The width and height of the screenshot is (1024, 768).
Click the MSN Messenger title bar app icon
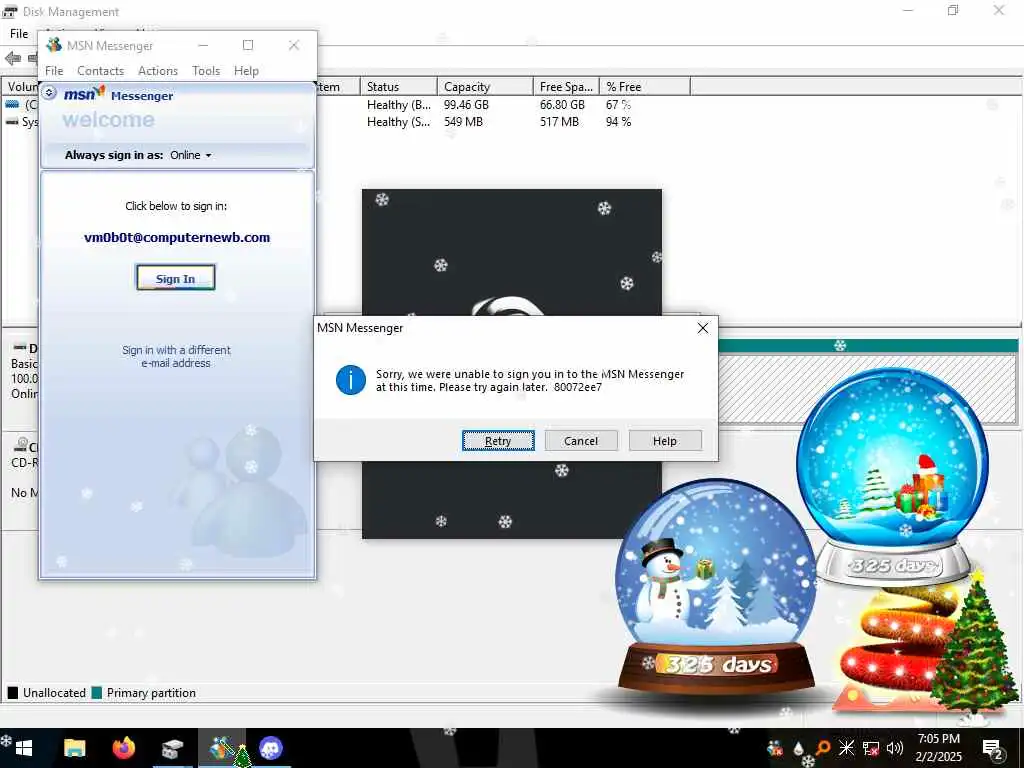tap(54, 45)
